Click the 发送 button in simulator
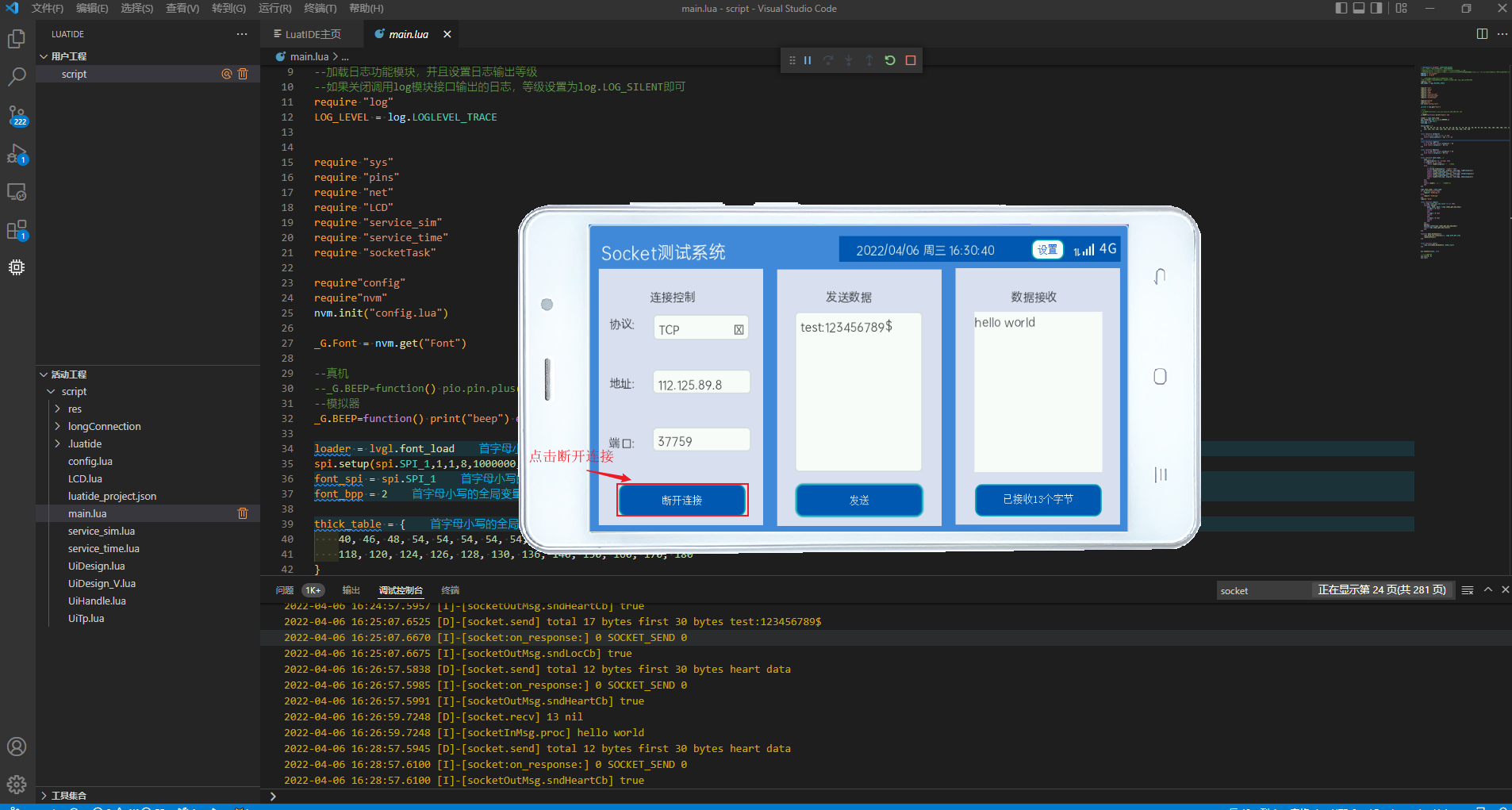 click(859, 500)
